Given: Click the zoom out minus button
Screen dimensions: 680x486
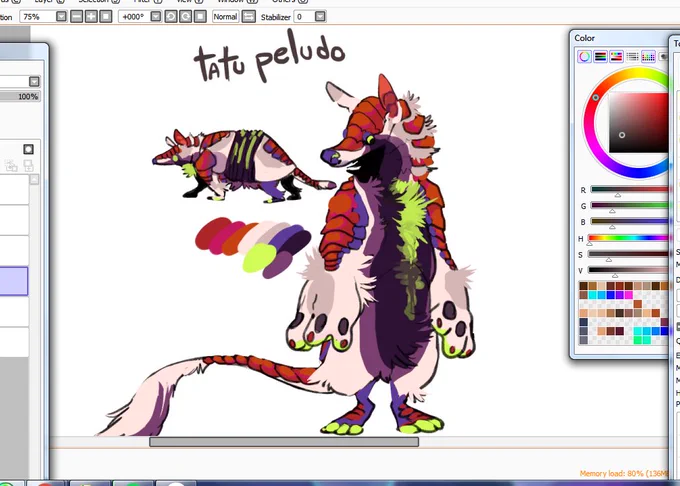Looking at the screenshot, I should pyautogui.click(x=76, y=17).
